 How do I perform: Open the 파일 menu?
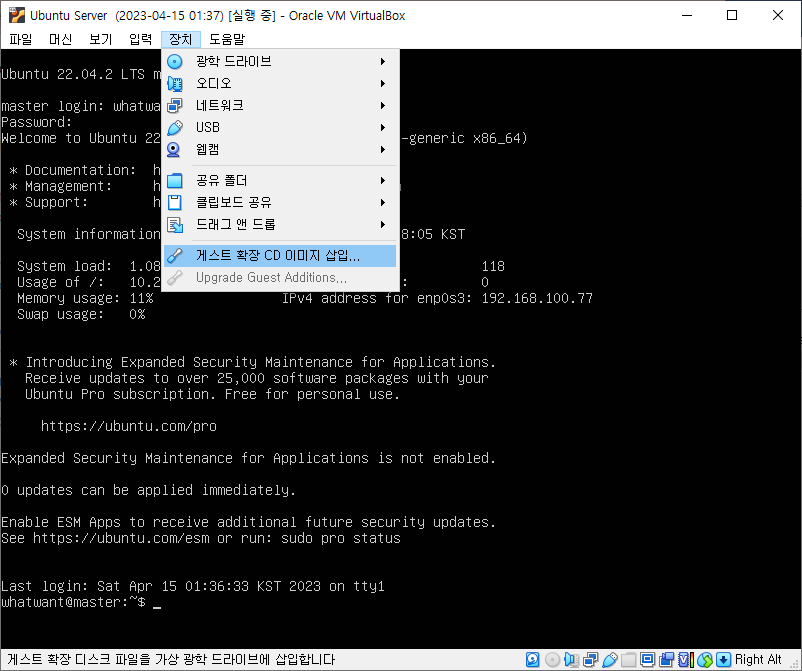click(x=20, y=39)
